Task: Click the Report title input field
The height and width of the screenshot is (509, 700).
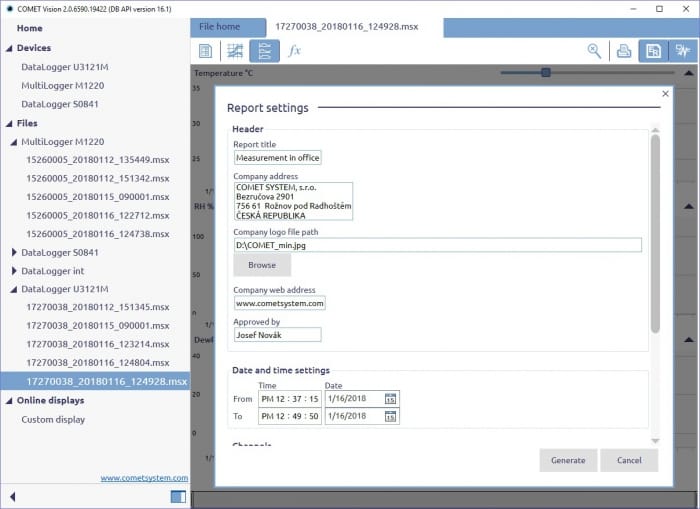Action: (277, 157)
